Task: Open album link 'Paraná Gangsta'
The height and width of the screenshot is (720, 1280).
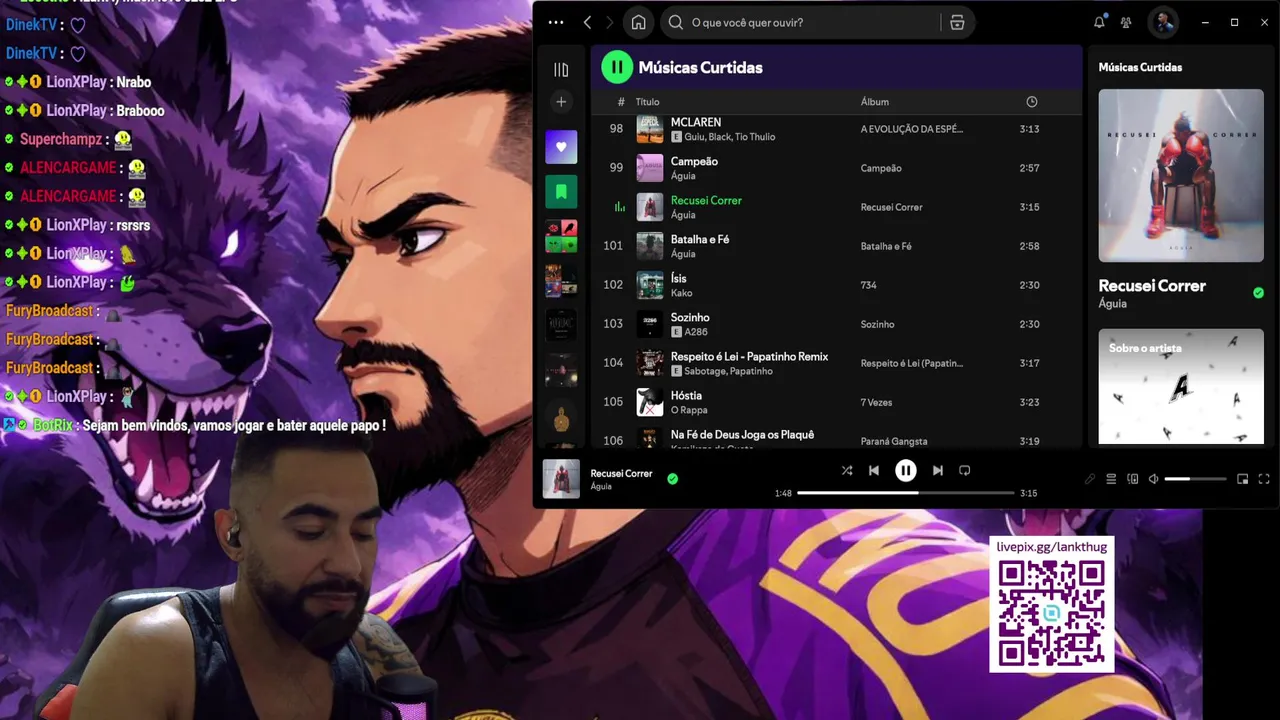Action: 893,441
